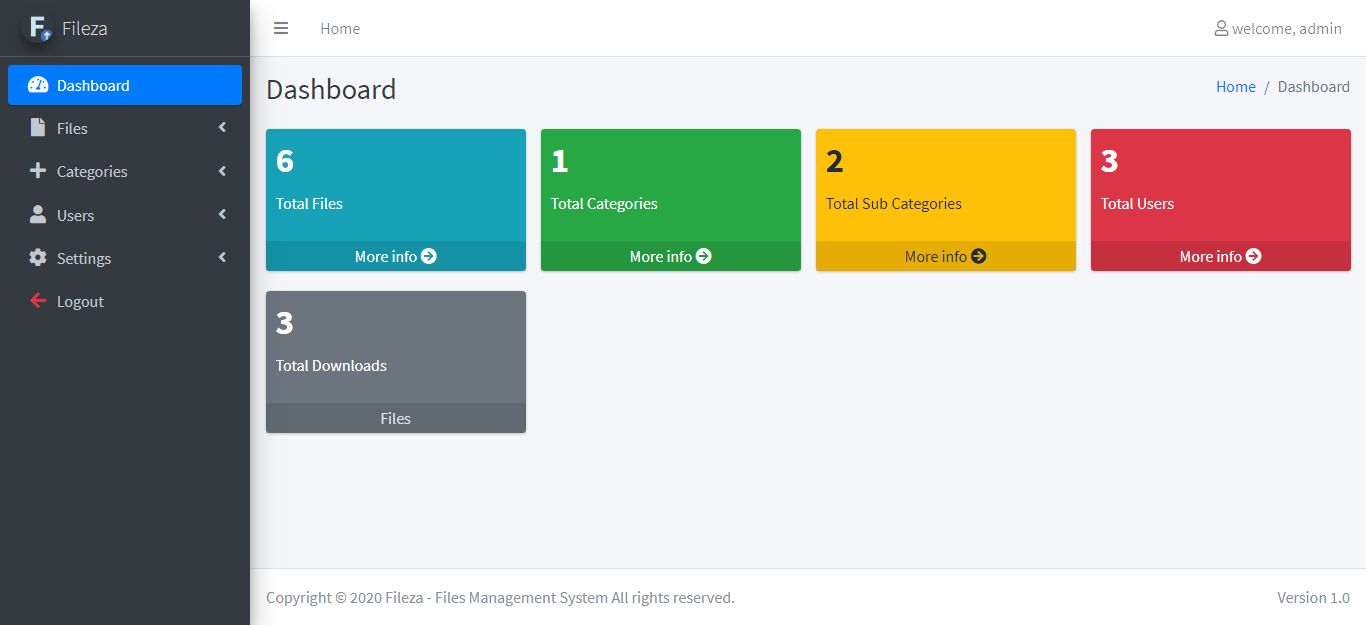This screenshot has height=625, width=1366.
Task: Click the Categories plus icon
Action: point(38,171)
